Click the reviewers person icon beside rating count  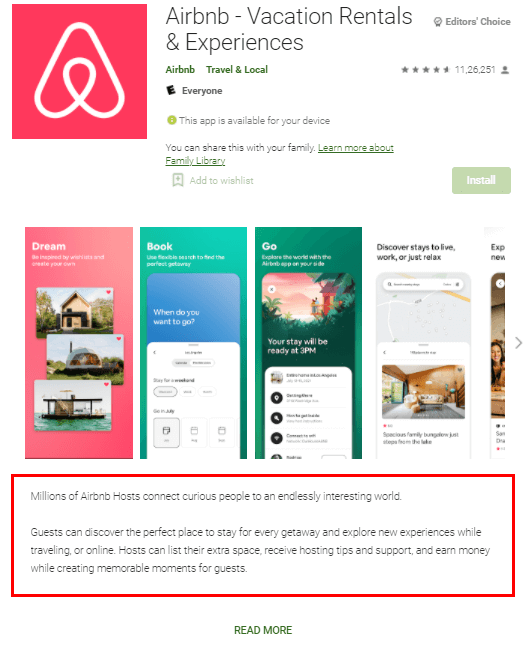(505, 70)
